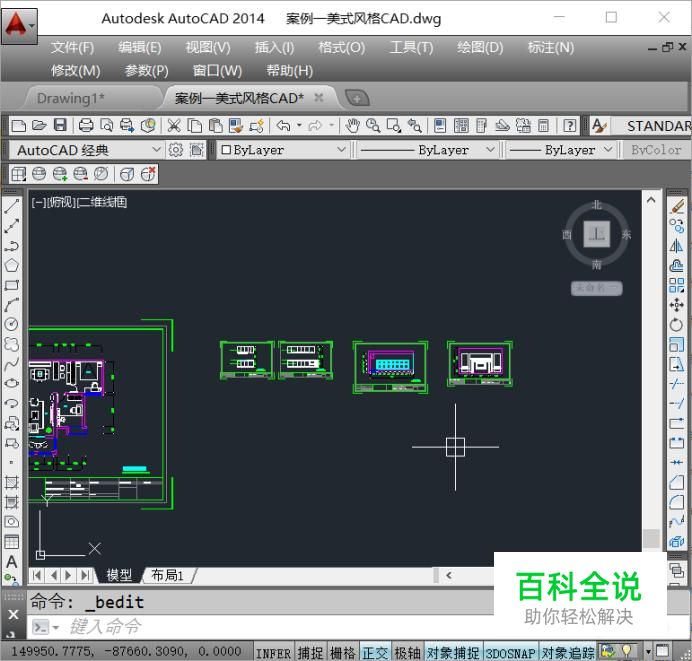Viewport: 692px width, 661px height.
Task: Click horizontal scrollbar left arrow
Action: [449, 575]
